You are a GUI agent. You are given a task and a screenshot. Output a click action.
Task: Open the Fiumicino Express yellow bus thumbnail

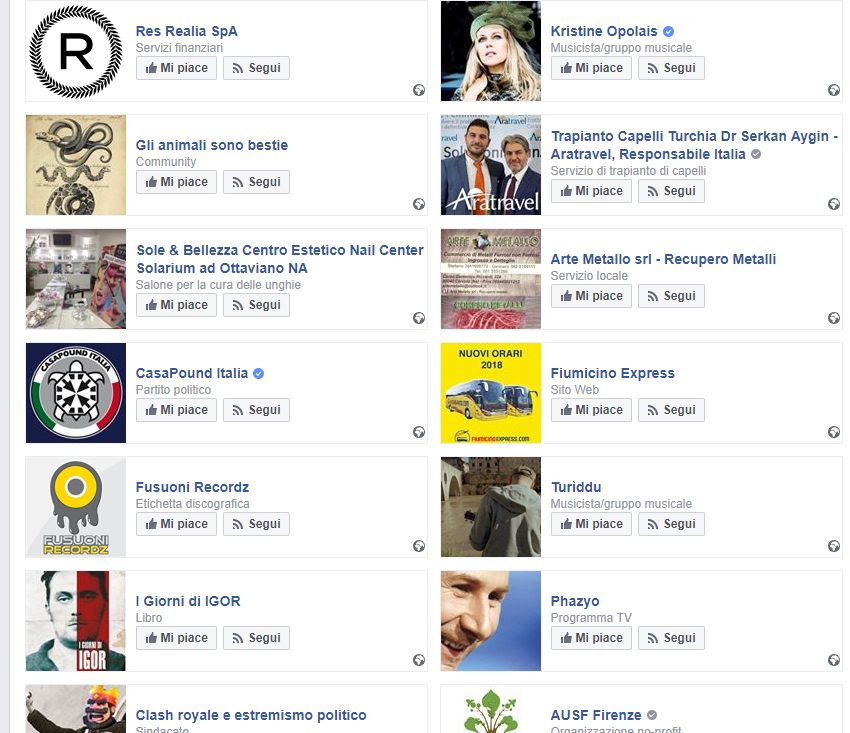(491, 393)
